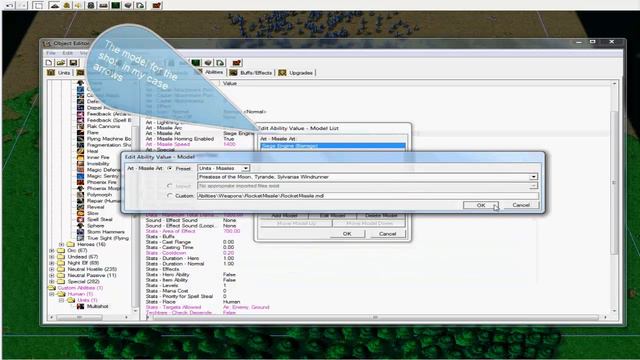640x360 pixels.
Task: Click Cancel in the Model List dialog
Action: (x=387, y=234)
